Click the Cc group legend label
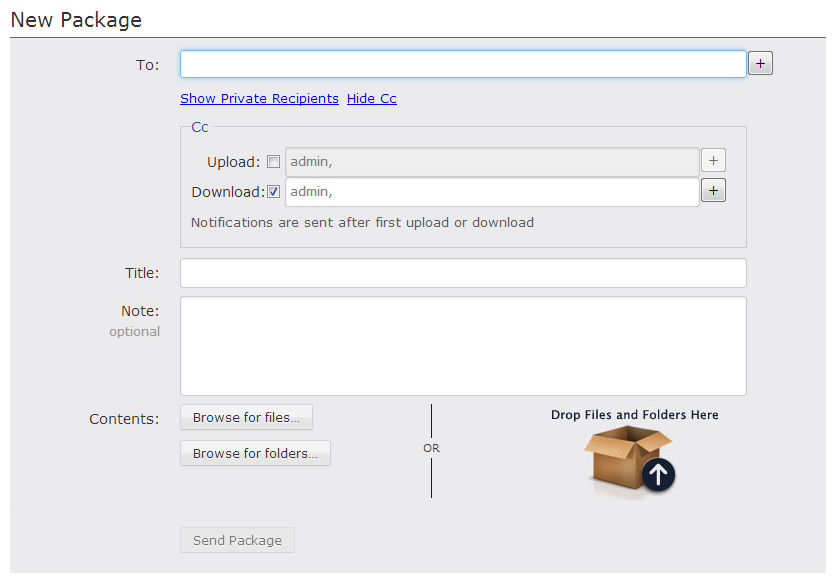The image size is (834, 581). [199, 127]
